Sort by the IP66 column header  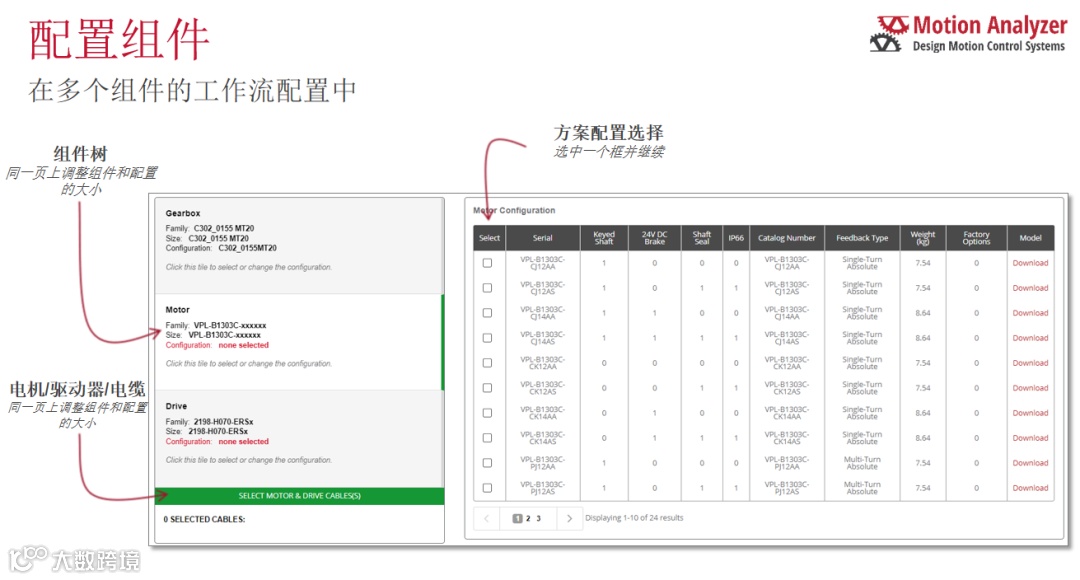[x=736, y=238]
